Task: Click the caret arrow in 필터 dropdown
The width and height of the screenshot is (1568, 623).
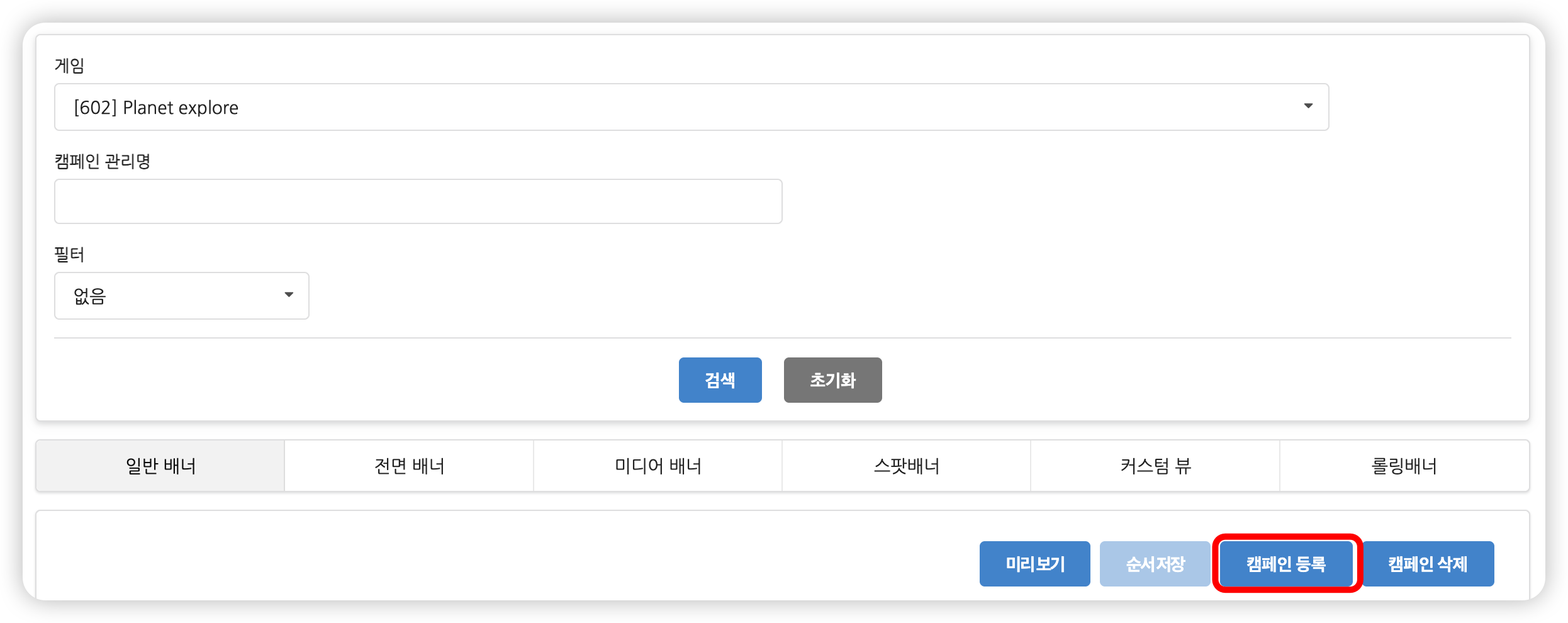Action: point(289,295)
